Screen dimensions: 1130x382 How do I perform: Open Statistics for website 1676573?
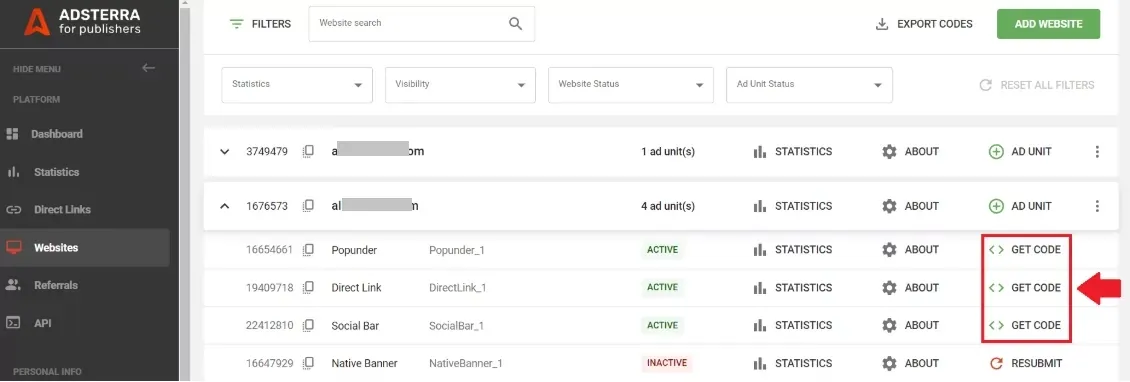(792, 206)
